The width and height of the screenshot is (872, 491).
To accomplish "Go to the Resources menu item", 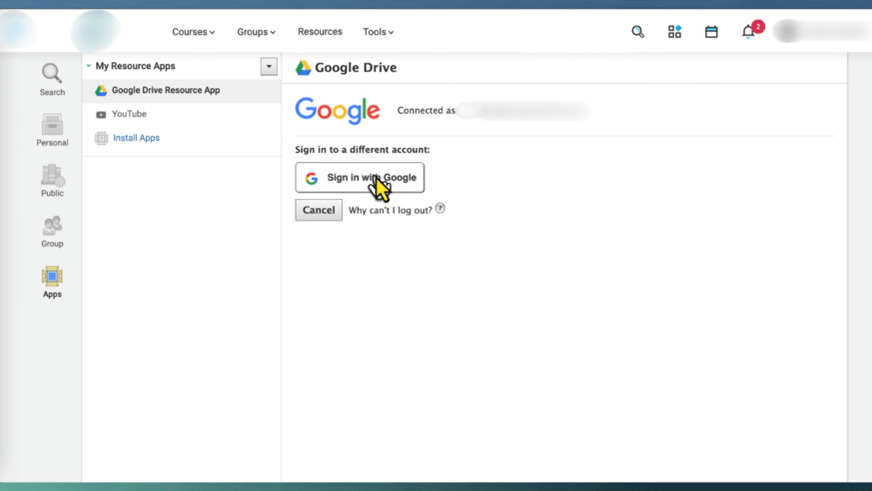I will click(x=320, y=32).
